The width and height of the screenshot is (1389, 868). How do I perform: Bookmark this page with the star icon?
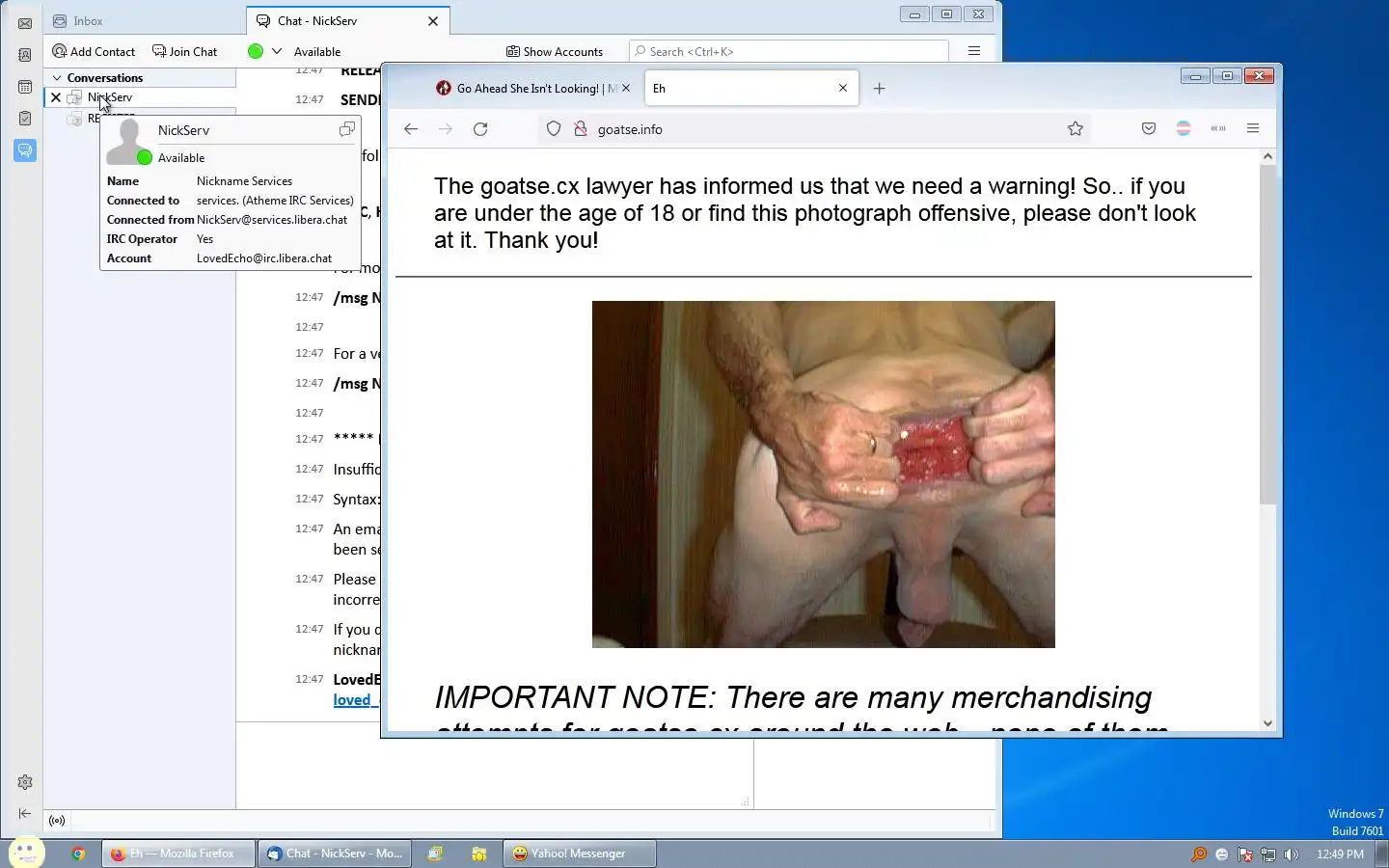tap(1076, 128)
